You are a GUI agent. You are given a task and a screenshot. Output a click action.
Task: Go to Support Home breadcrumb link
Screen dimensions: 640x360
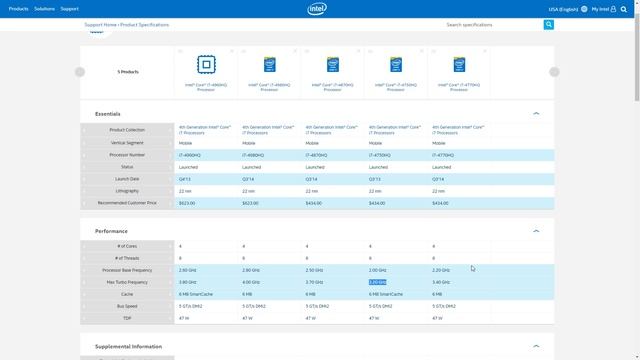pos(100,25)
